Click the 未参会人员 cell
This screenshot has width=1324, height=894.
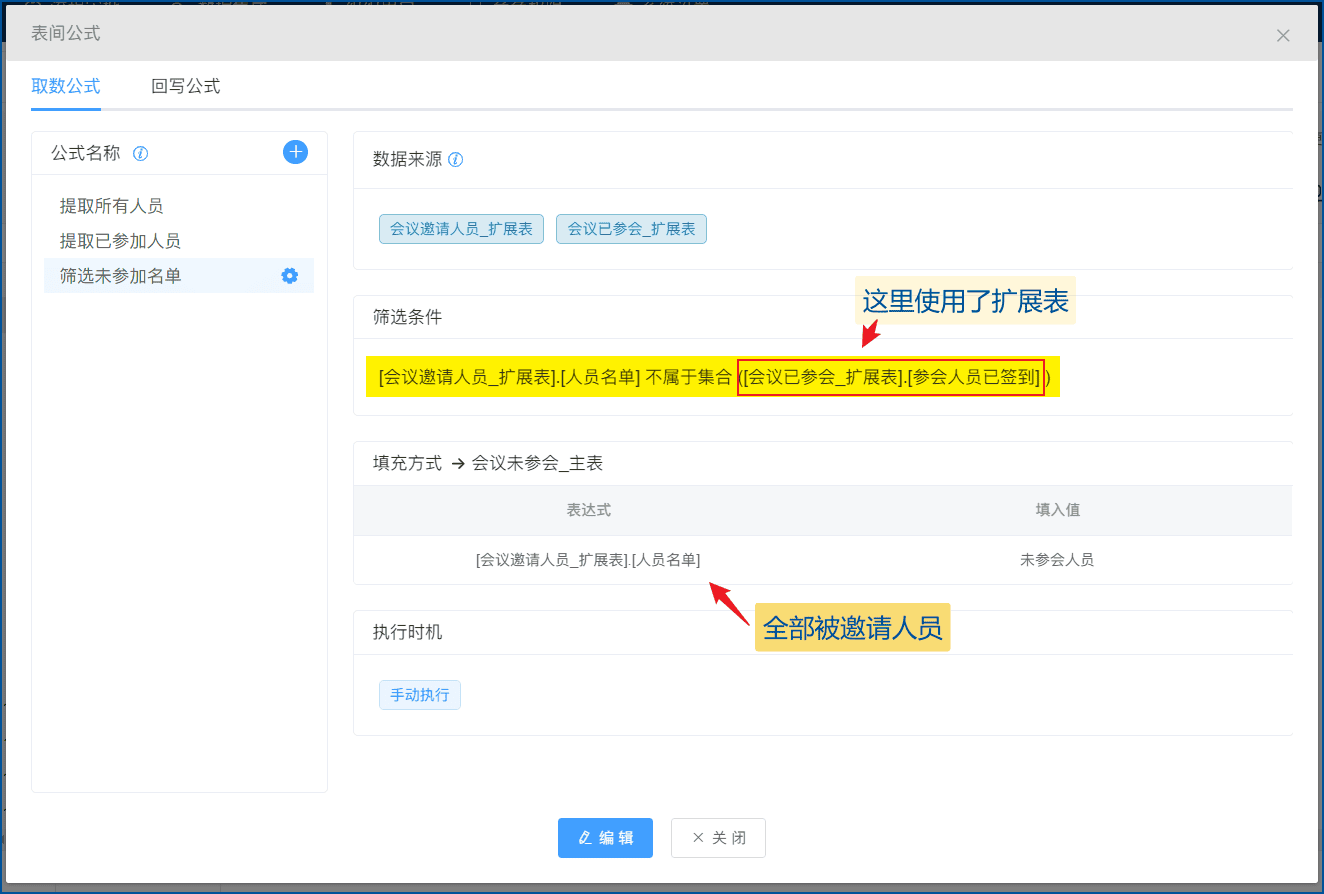click(x=1057, y=560)
